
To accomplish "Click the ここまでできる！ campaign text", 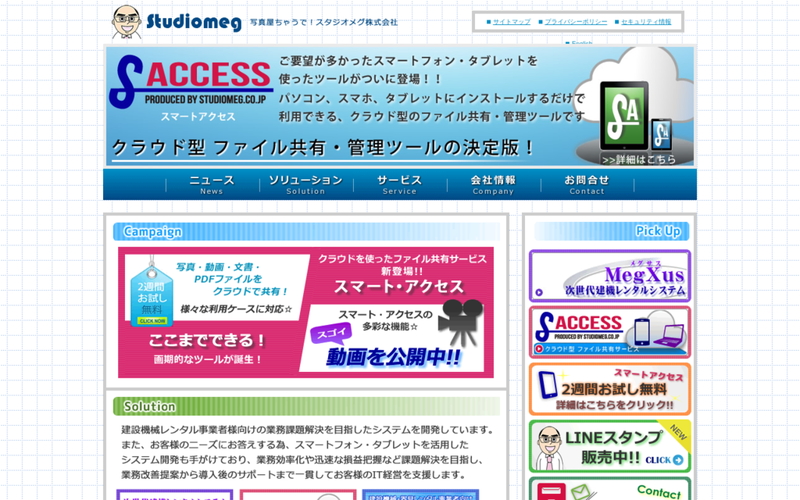I will pos(207,340).
